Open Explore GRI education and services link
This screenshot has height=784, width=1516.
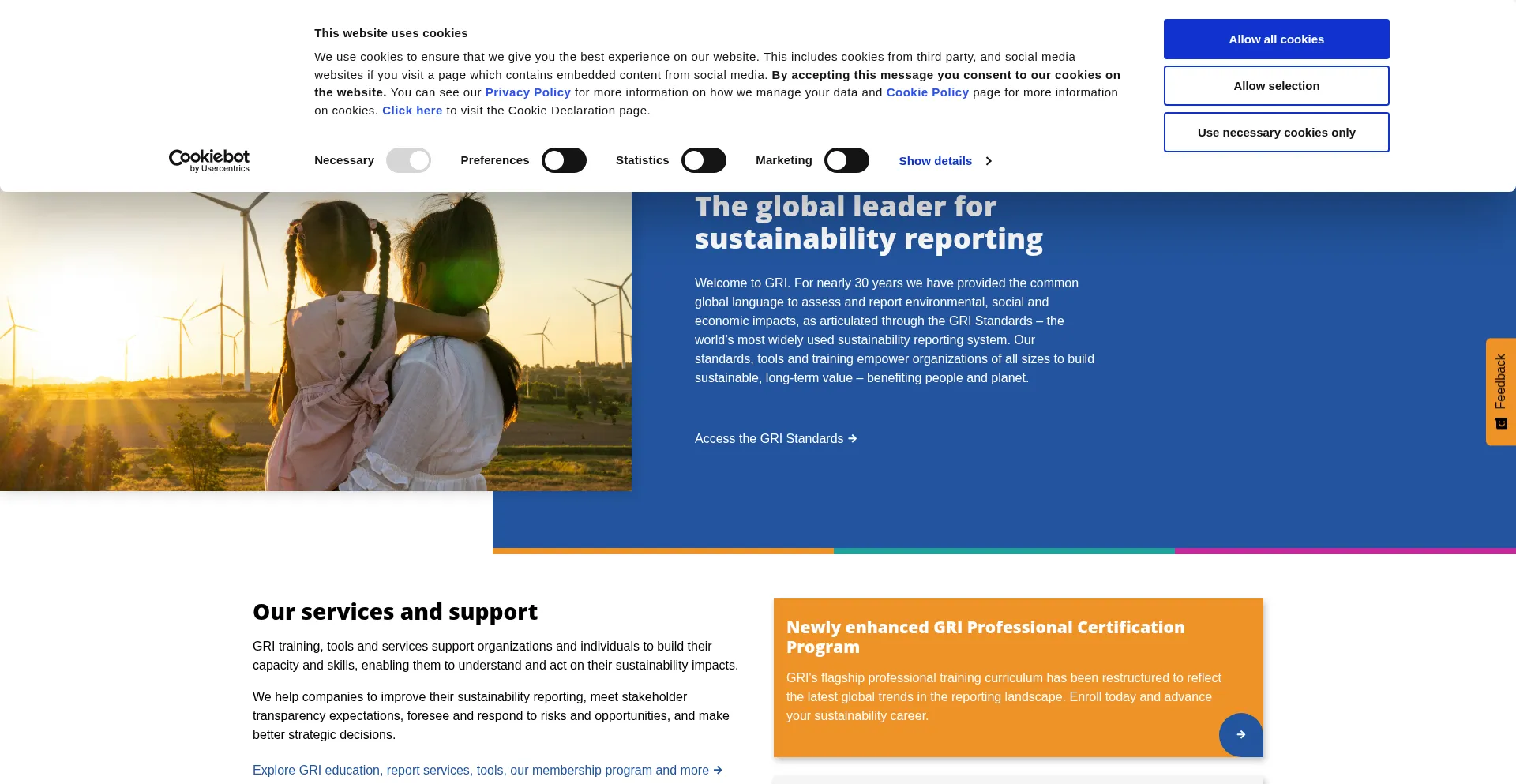[x=487, y=771]
